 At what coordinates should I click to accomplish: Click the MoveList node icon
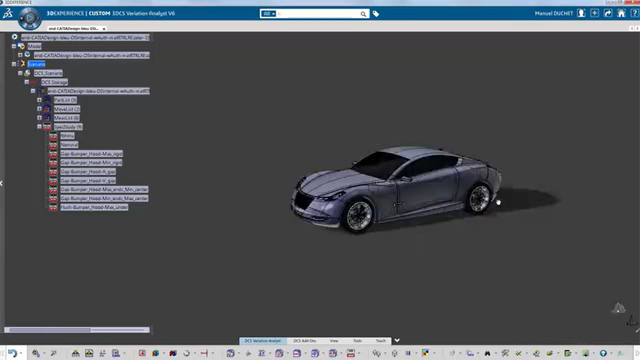[47, 109]
